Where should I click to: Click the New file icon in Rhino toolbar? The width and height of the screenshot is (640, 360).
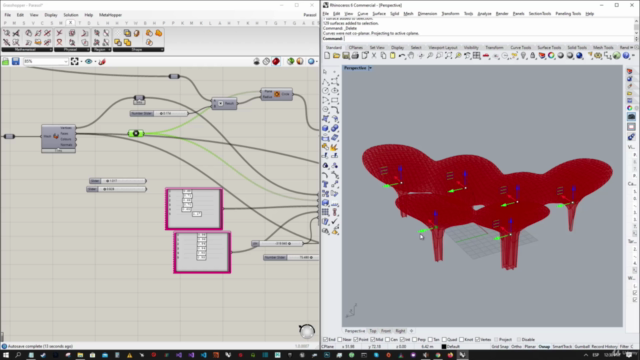[327, 56]
